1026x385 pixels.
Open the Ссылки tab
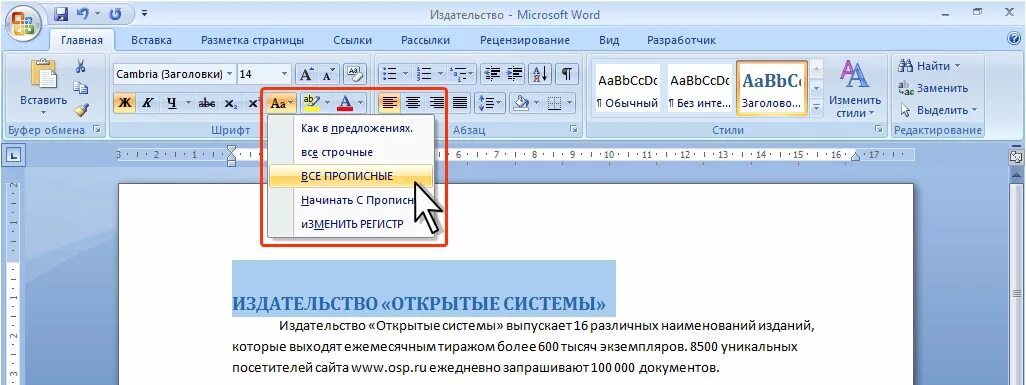352,40
